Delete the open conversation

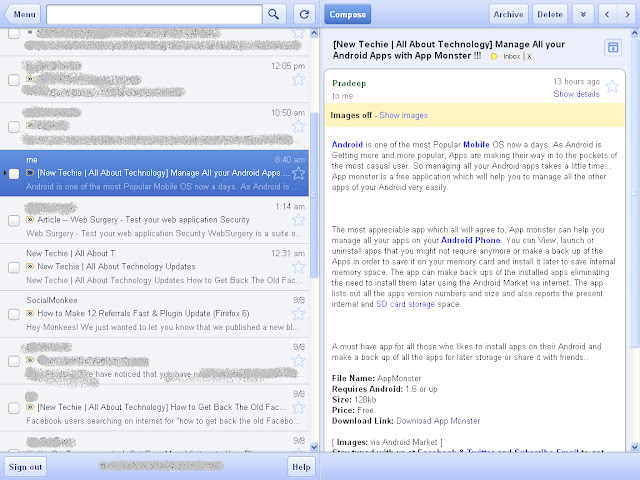pyautogui.click(x=550, y=15)
